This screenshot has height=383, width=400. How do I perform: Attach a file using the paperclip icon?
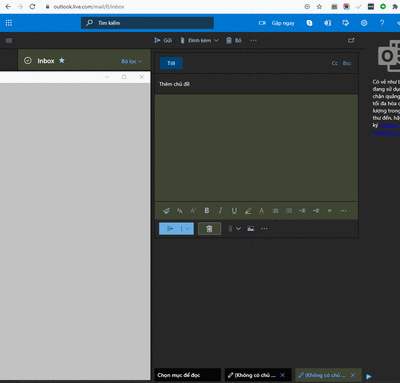pyautogui.click(x=230, y=229)
